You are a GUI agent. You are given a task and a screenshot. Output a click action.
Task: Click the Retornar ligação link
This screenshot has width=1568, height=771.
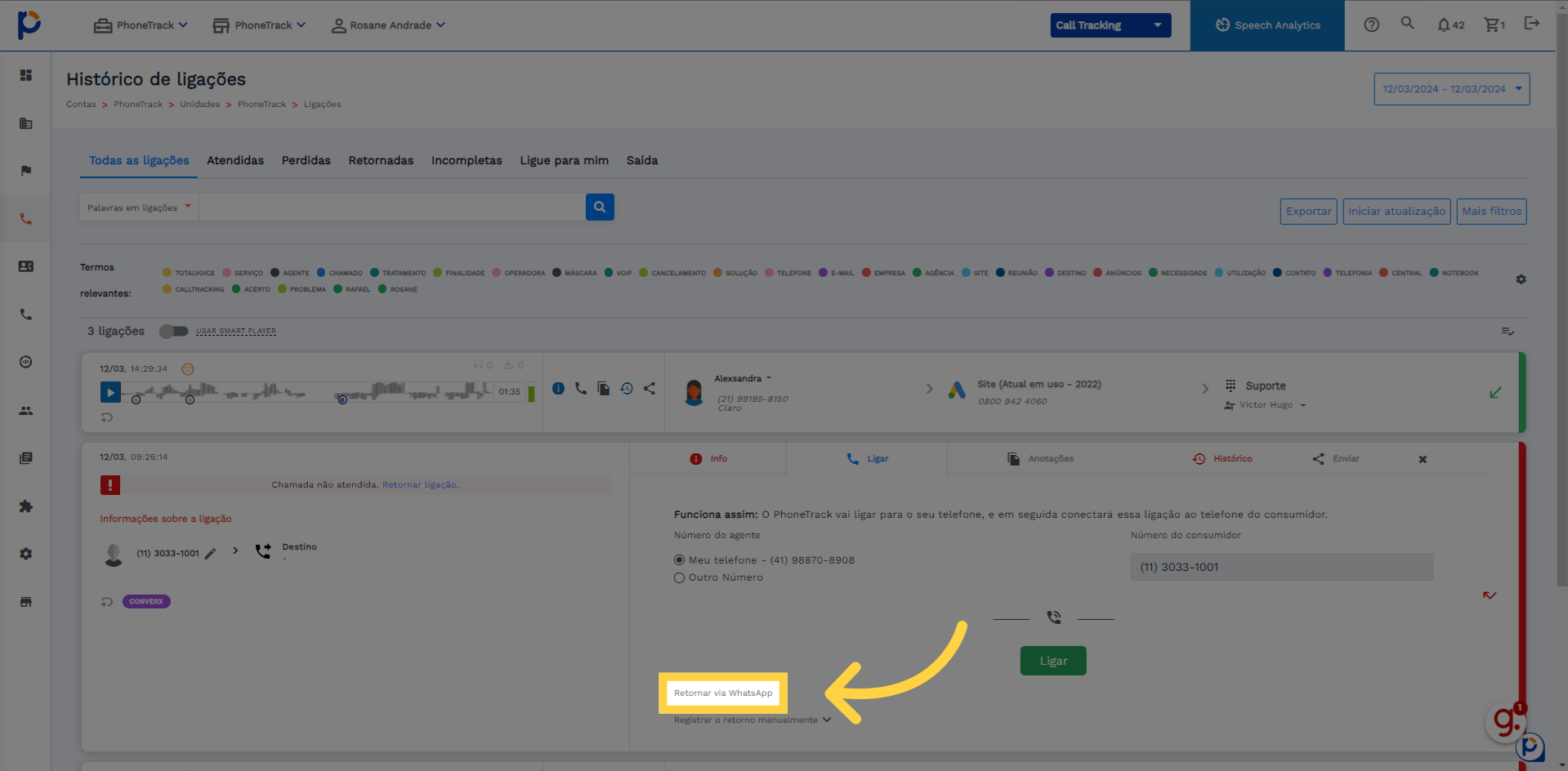point(419,485)
